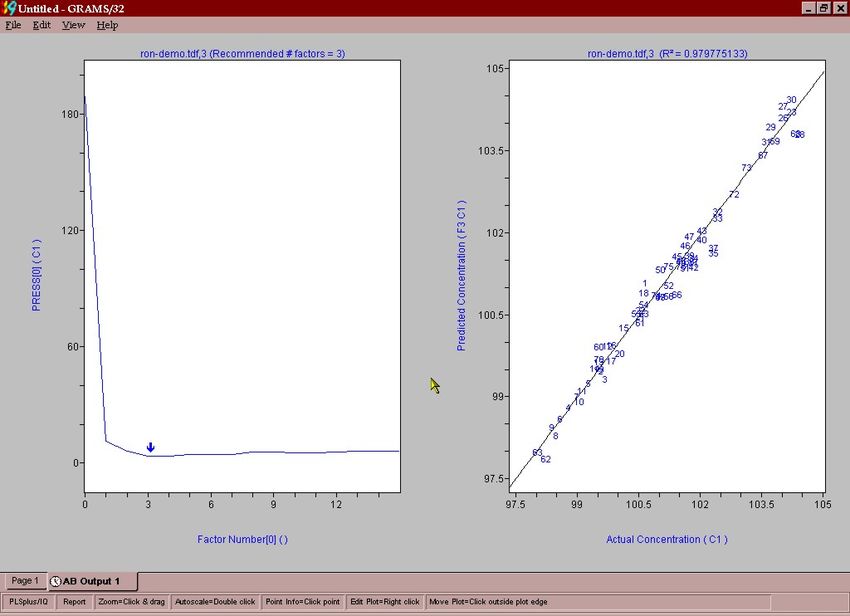Click the Factor Number[0] axis label
Screen dimensions: 850x616
pos(242,540)
